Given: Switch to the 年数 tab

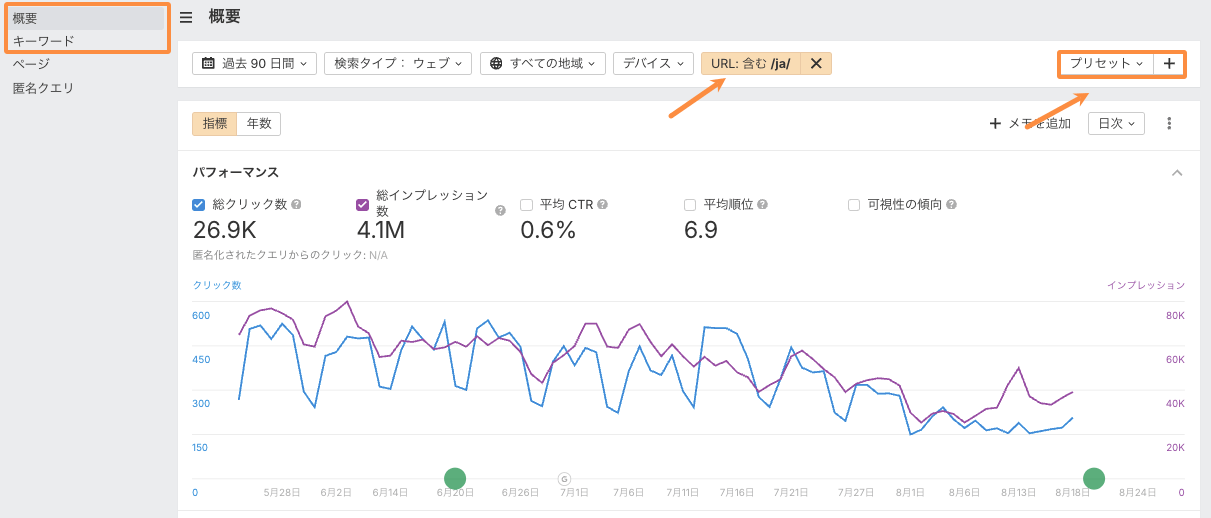Looking at the screenshot, I should click(259, 123).
